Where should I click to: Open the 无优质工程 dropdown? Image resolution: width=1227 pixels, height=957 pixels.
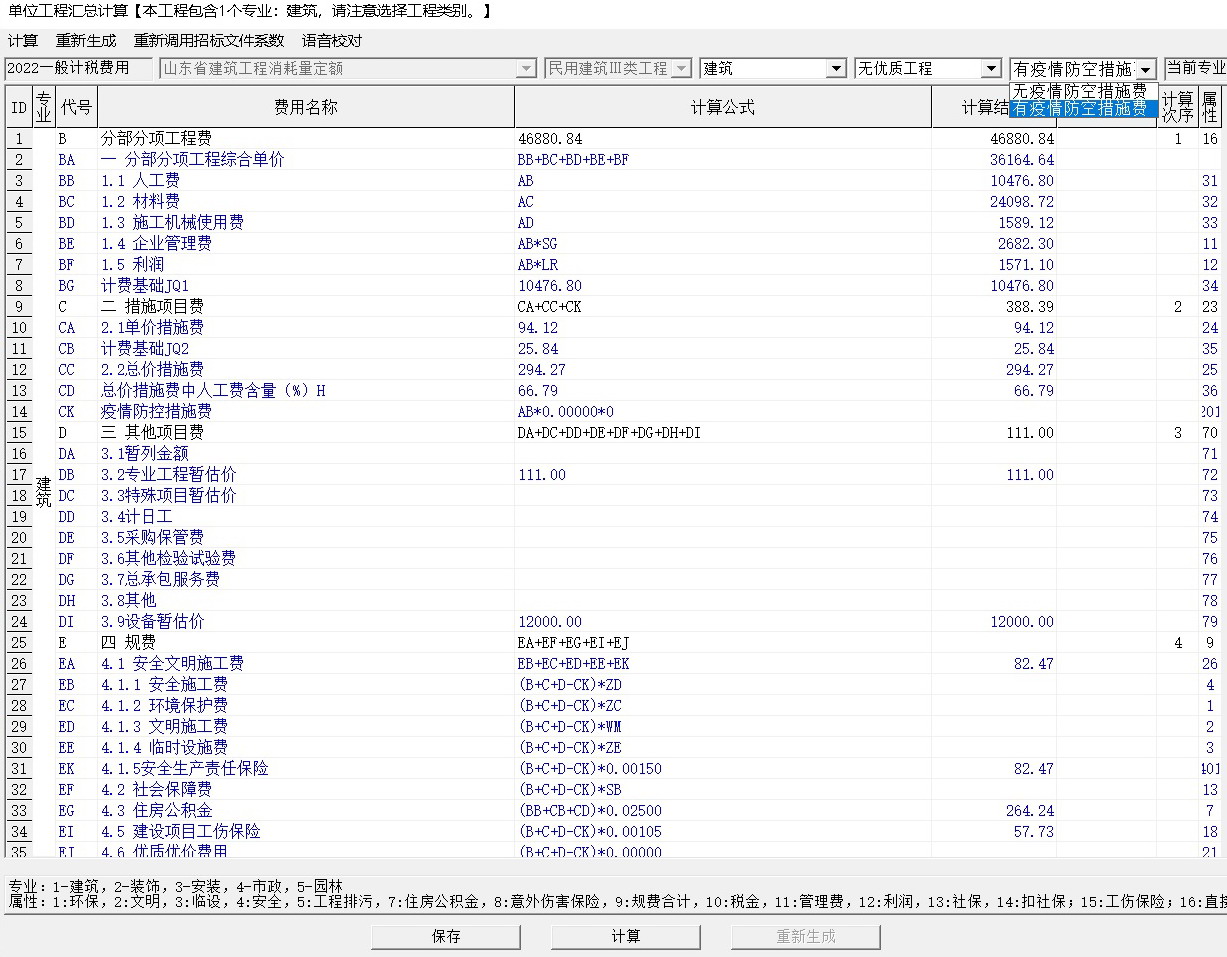click(x=991, y=69)
